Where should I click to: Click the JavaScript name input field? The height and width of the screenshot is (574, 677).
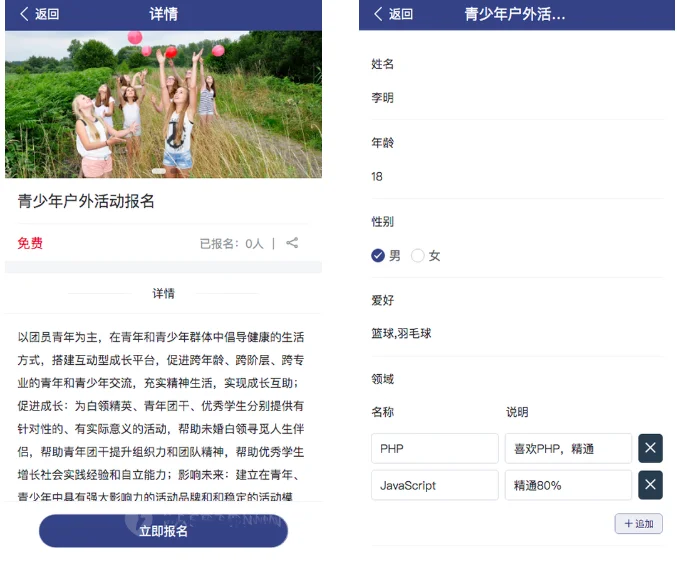click(434, 485)
